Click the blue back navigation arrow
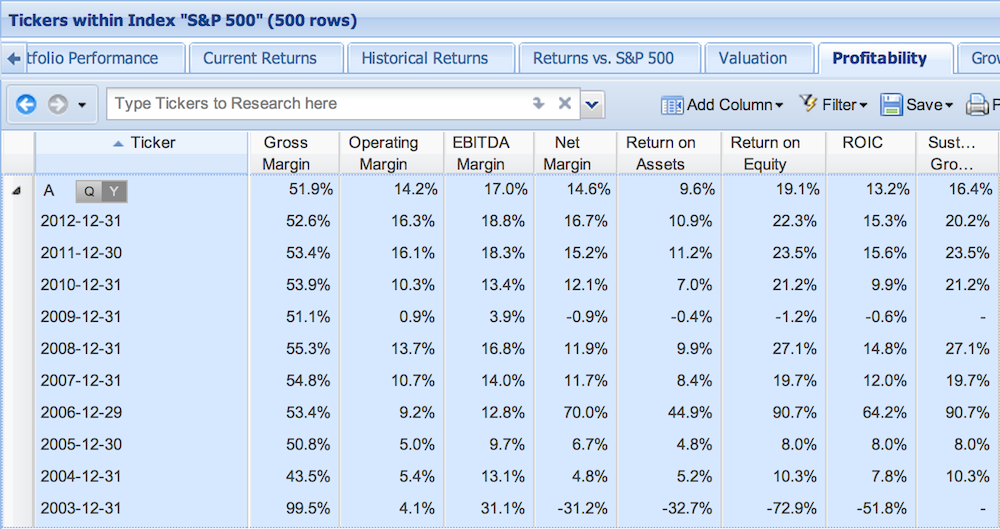This screenshot has height=529, width=1000. (26, 104)
